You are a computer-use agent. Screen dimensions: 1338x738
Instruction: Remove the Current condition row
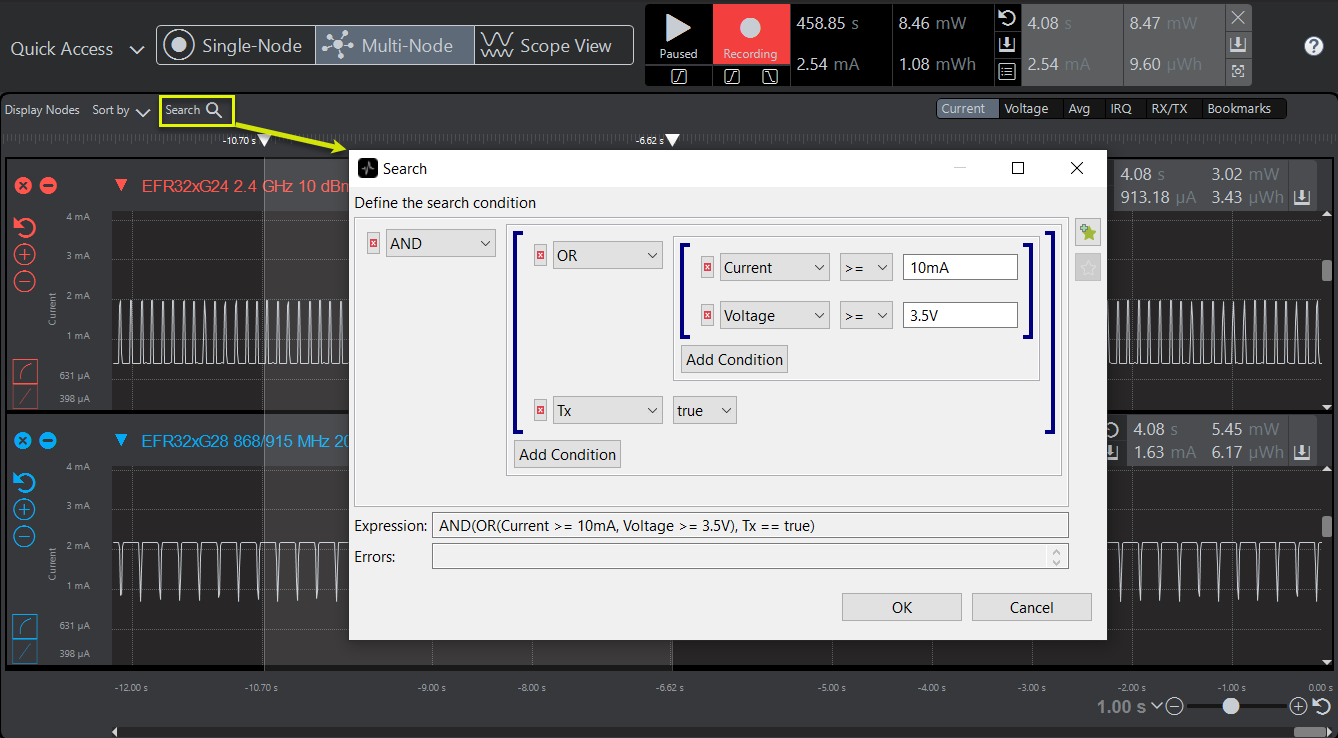(707, 268)
